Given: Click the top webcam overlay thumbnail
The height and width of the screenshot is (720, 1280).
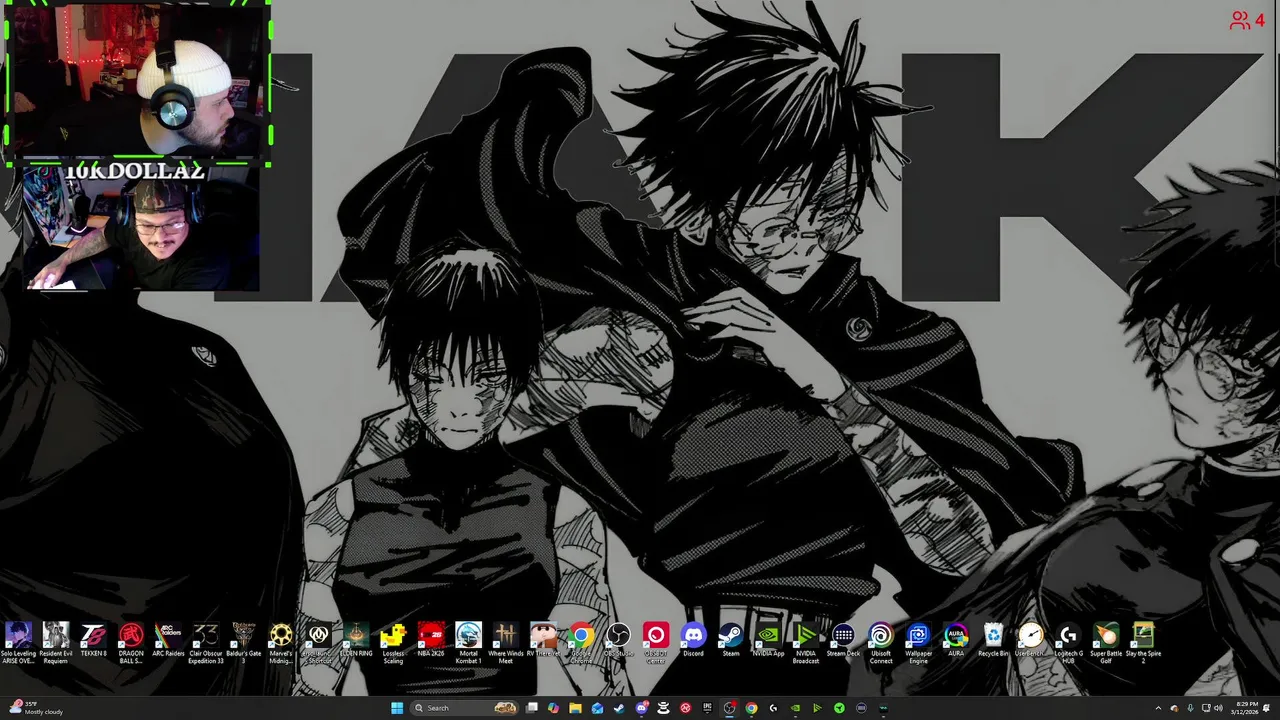Looking at the screenshot, I should (138, 83).
